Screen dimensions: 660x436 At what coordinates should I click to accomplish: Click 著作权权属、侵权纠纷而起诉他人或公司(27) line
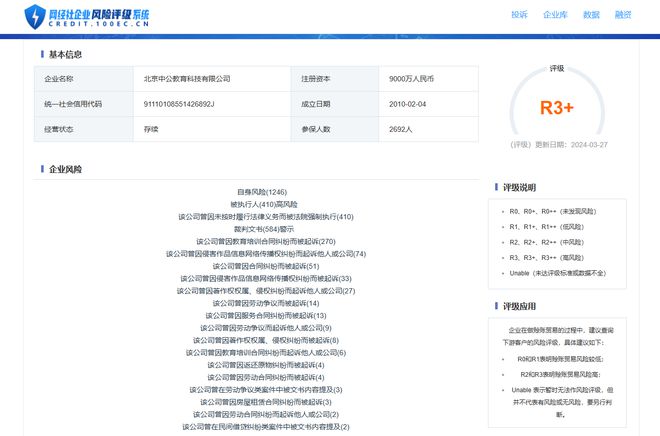(x=266, y=291)
